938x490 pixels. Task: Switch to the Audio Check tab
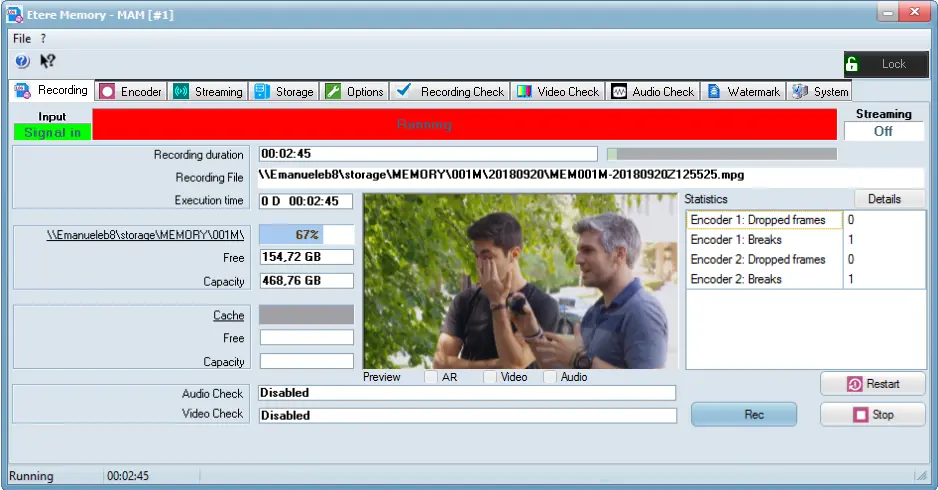coord(652,91)
